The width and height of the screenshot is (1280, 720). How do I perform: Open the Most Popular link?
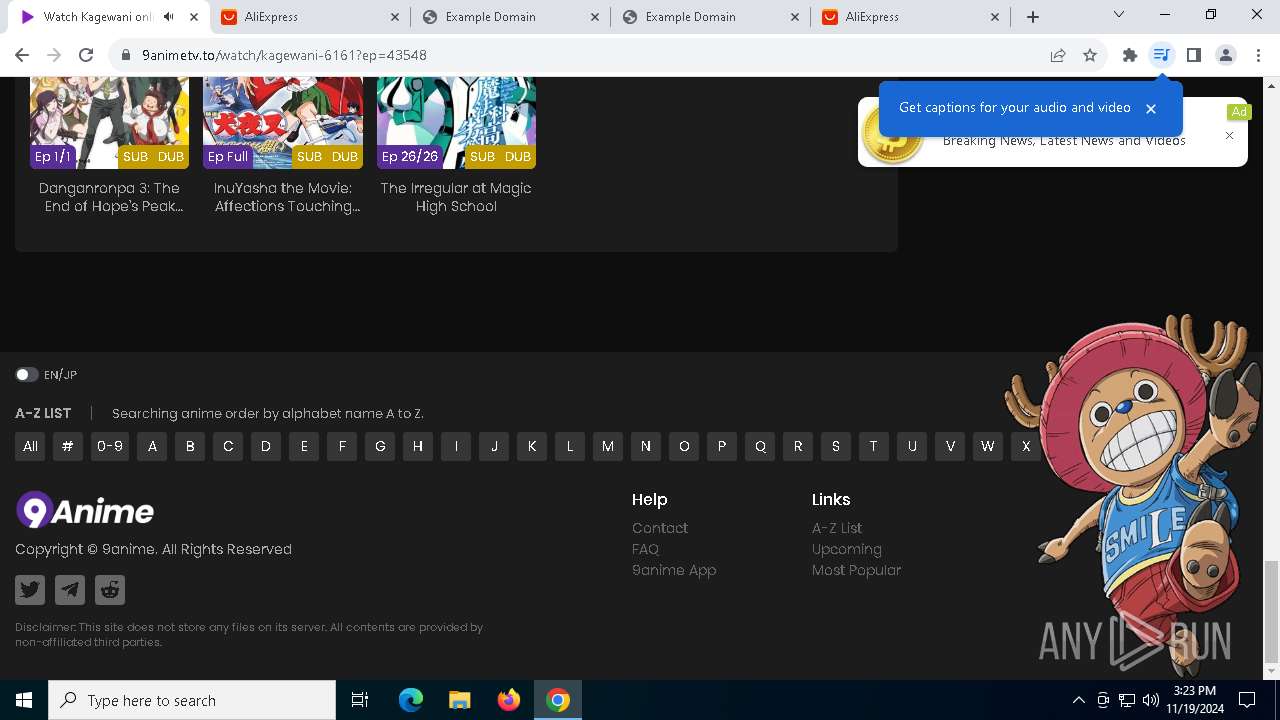(x=857, y=570)
